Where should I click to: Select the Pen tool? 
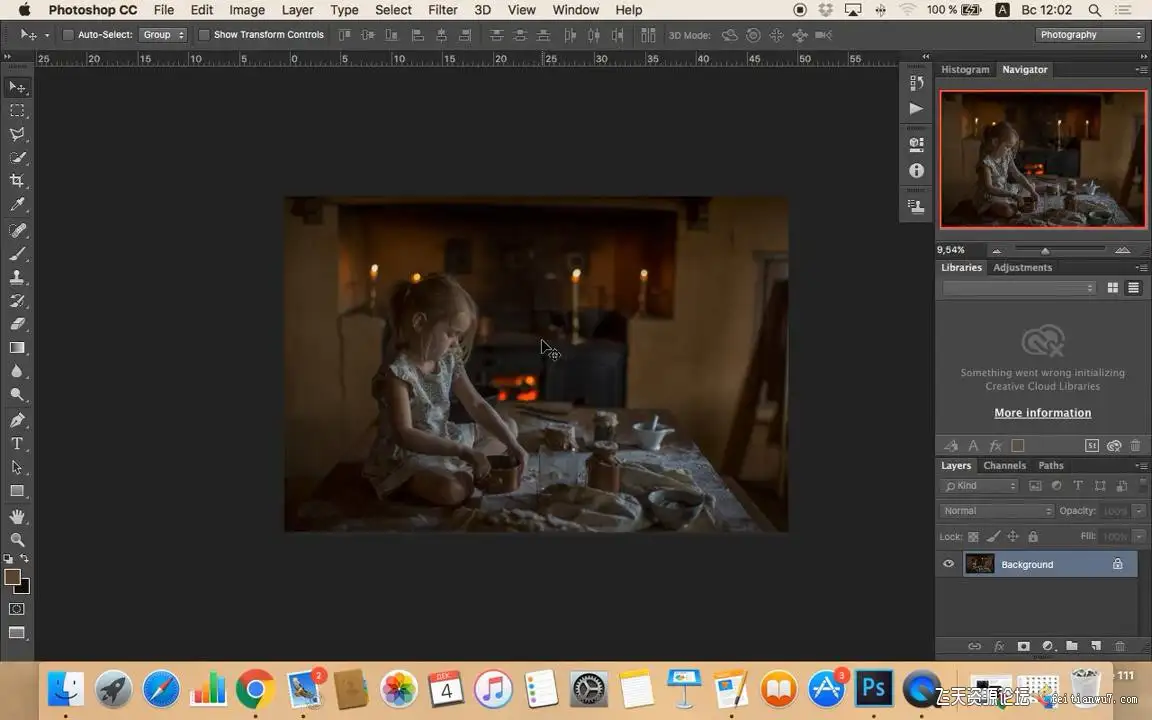pyautogui.click(x=17, y=420)
